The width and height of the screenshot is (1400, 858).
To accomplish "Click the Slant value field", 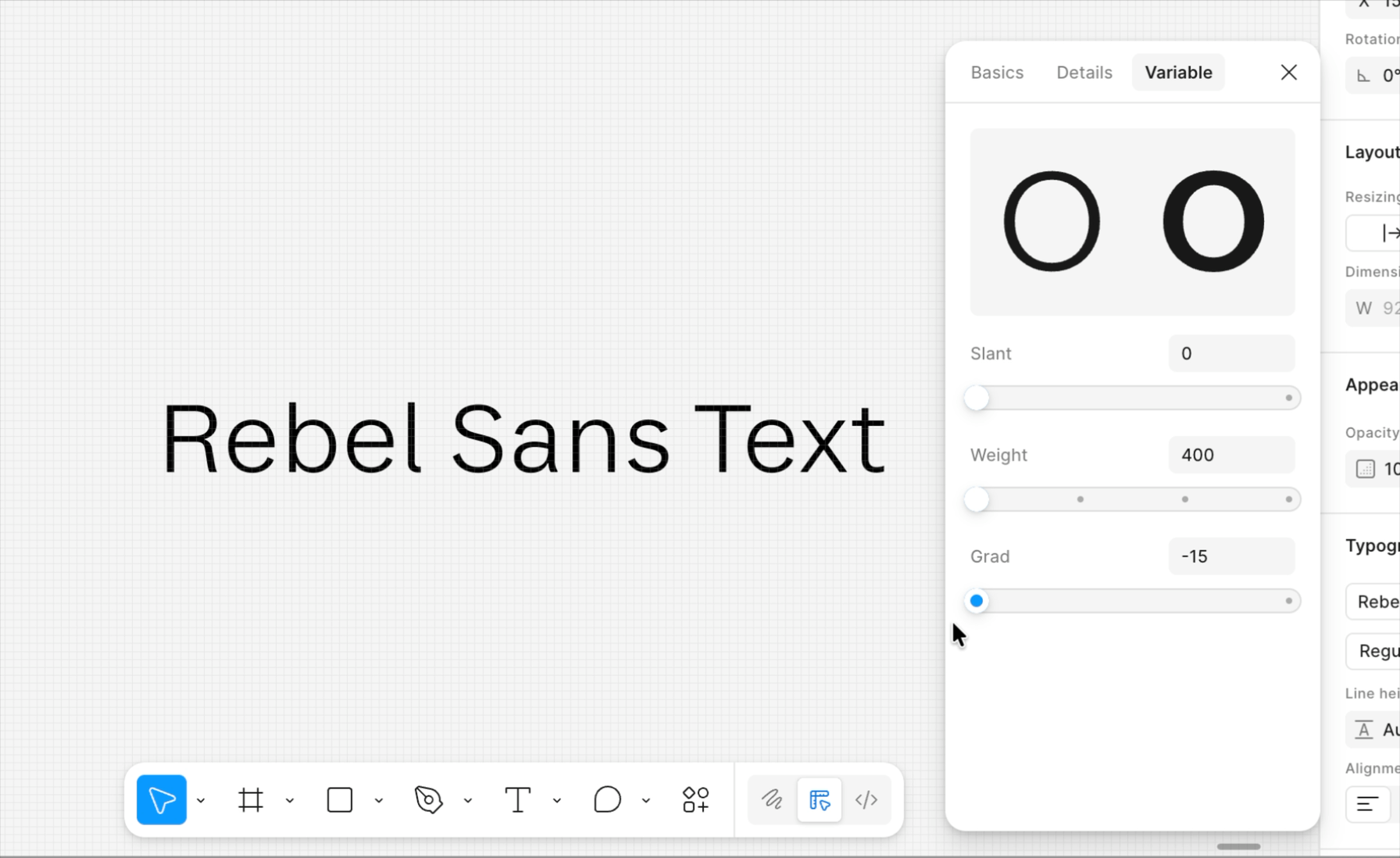I will (1231, 353).
